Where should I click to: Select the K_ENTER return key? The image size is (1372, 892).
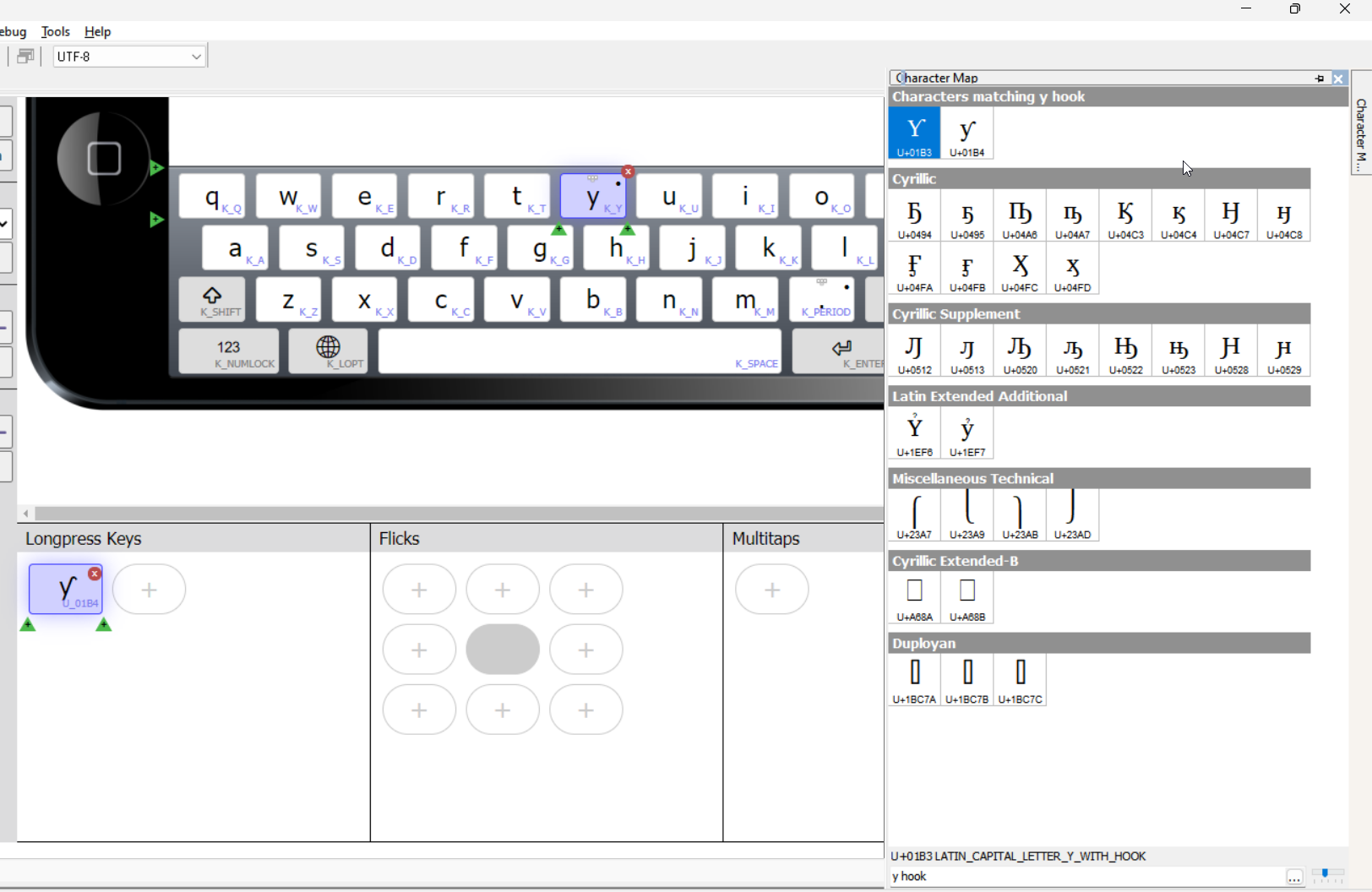pyautogui.click(x=841, y=351)
